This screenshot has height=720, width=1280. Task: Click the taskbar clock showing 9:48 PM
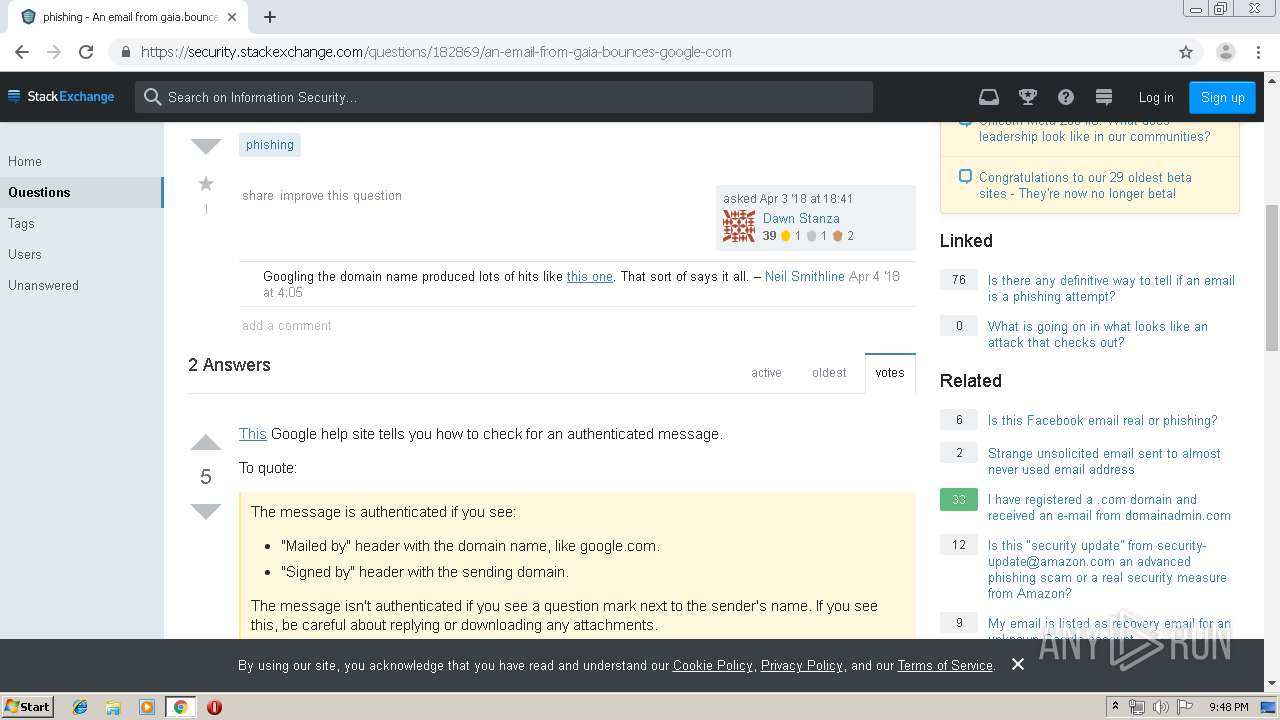click(x=1229, y=707)
